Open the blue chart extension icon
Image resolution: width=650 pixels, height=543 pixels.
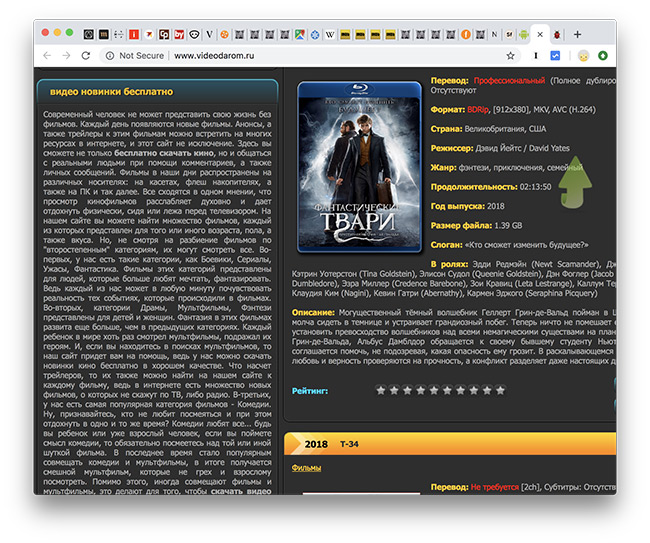click(555, 56)
